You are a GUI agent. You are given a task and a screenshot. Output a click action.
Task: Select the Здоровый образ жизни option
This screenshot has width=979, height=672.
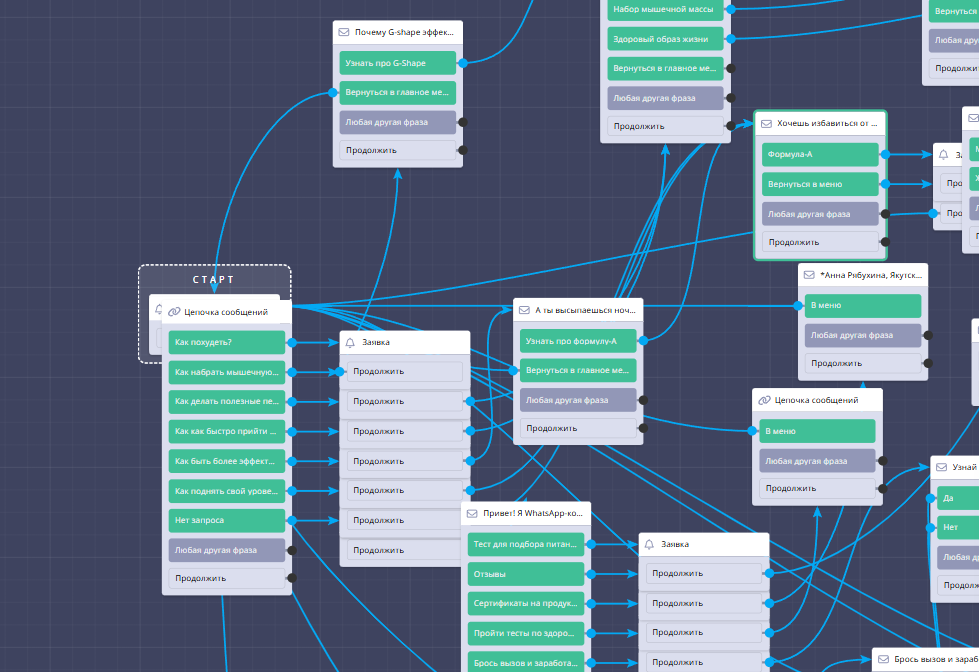pyautogui.click(x=664, y=39)
